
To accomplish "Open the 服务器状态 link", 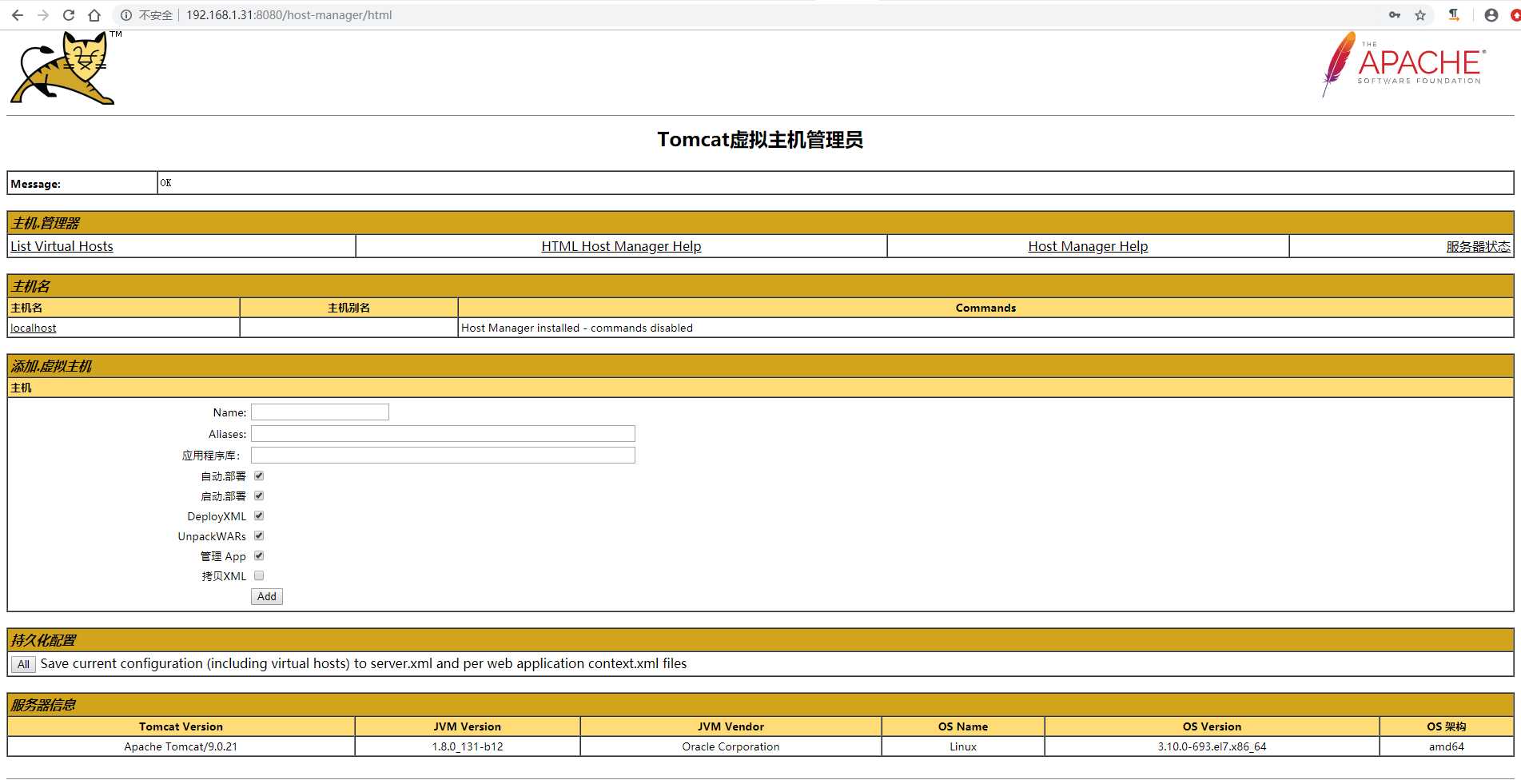I will point(1478,246).
